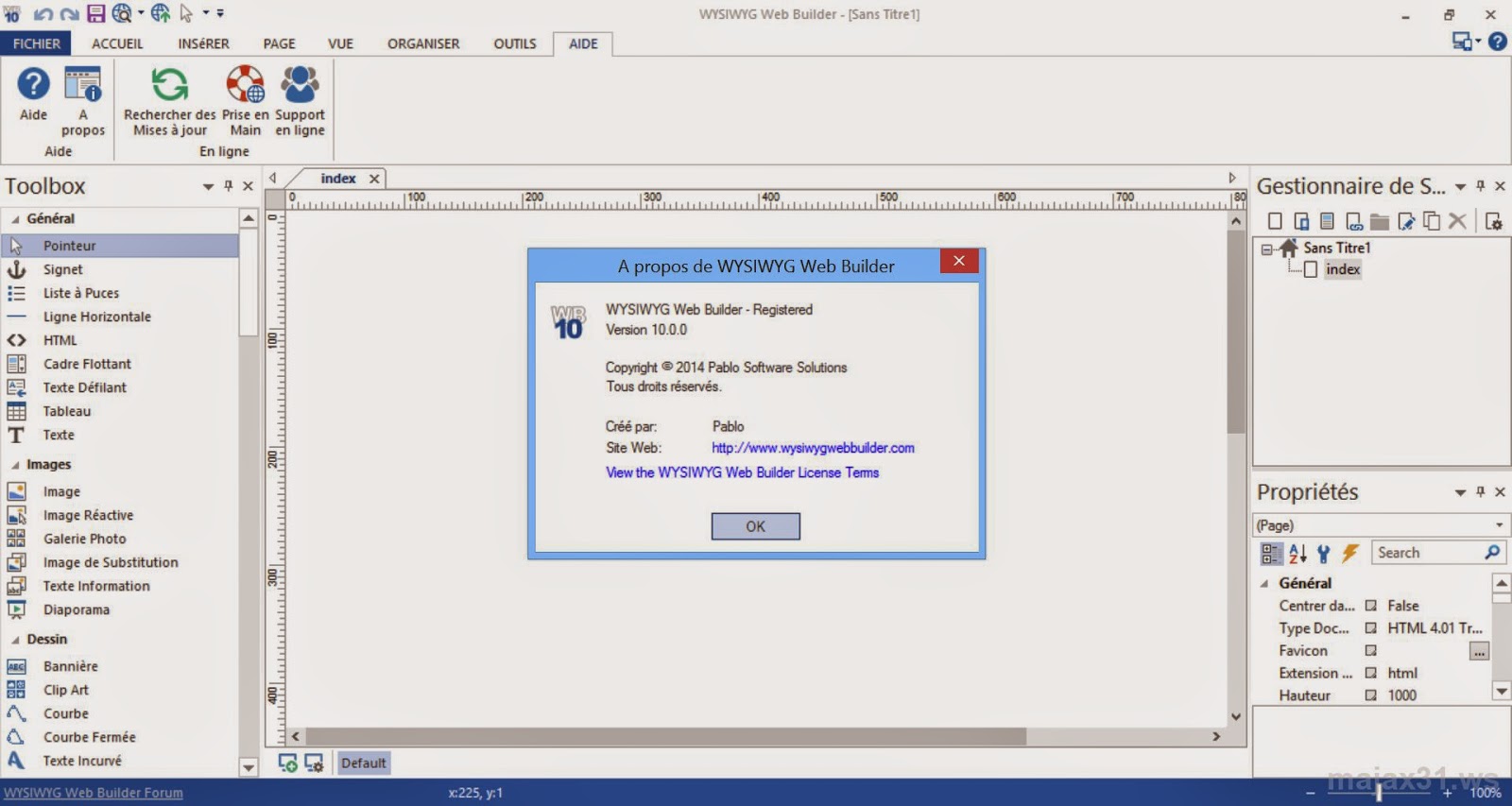Collapse the Général group in Toolbox
The image size is (1512, 806).
pos(15,219)
